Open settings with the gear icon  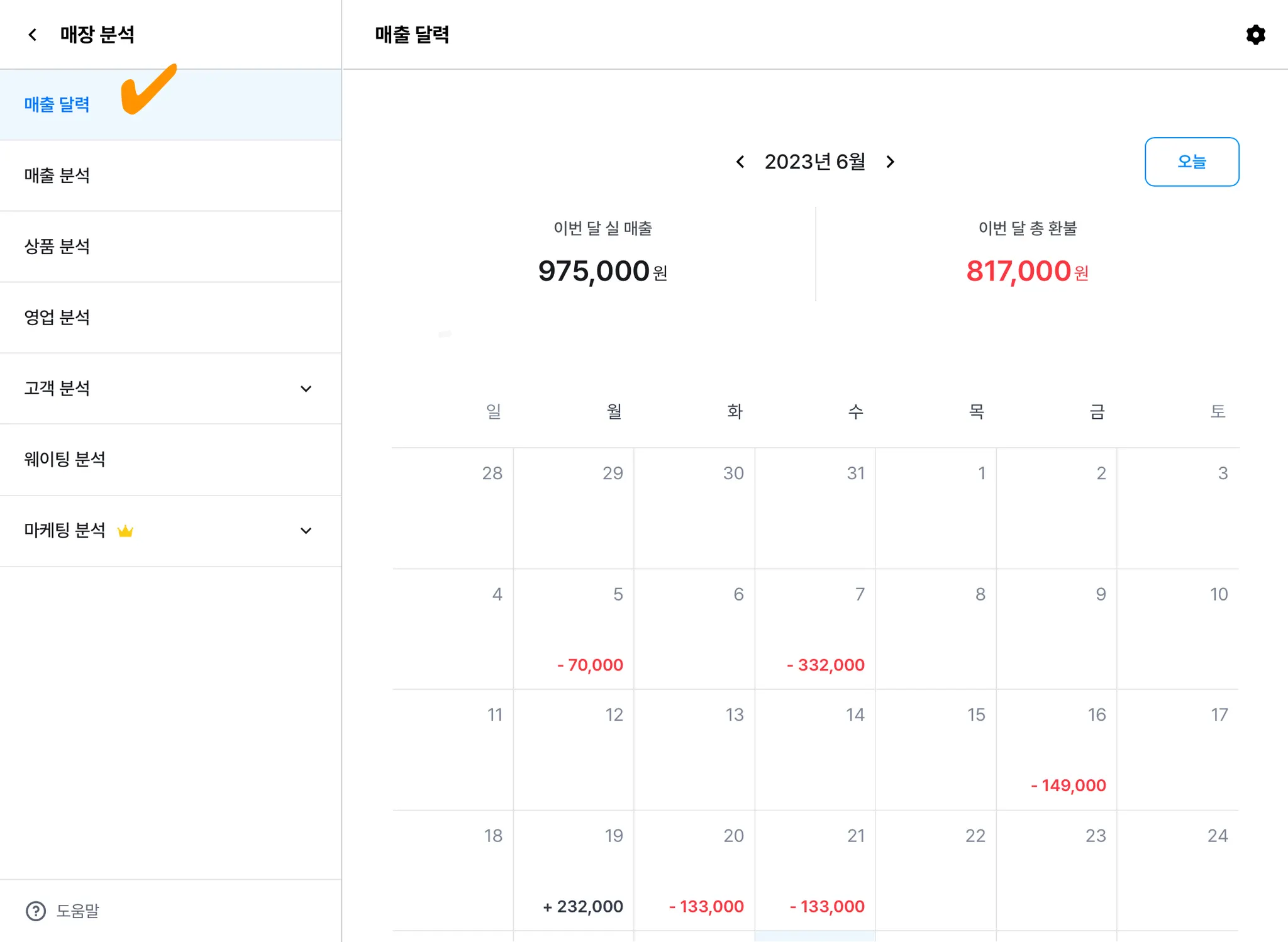(1255, 35)
